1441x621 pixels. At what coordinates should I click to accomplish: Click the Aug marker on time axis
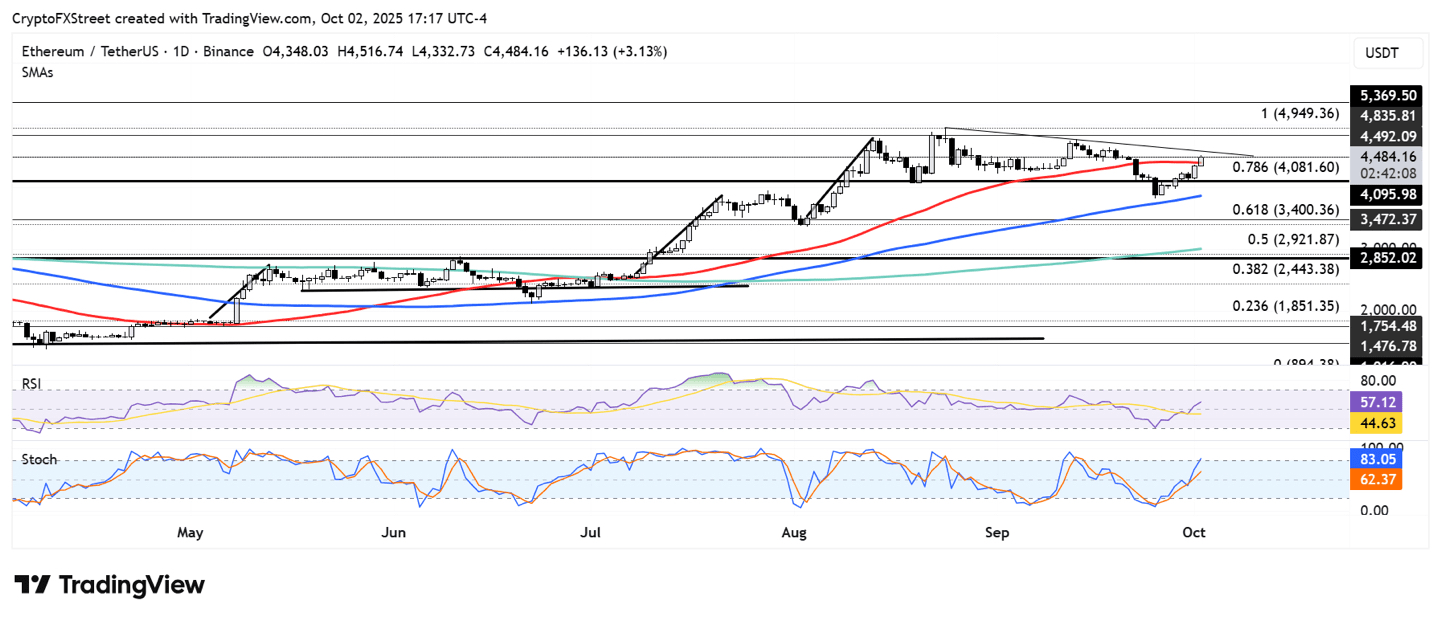(x=794, y=533)
